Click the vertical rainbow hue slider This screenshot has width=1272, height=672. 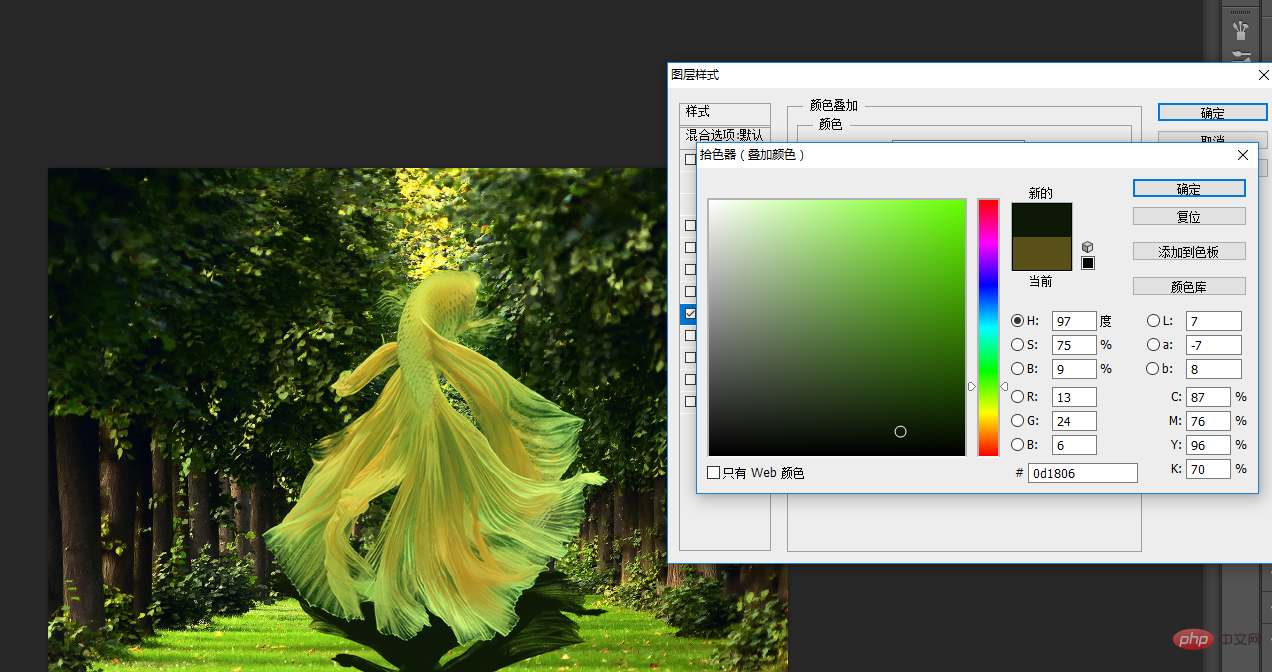(x=988, y=327)
